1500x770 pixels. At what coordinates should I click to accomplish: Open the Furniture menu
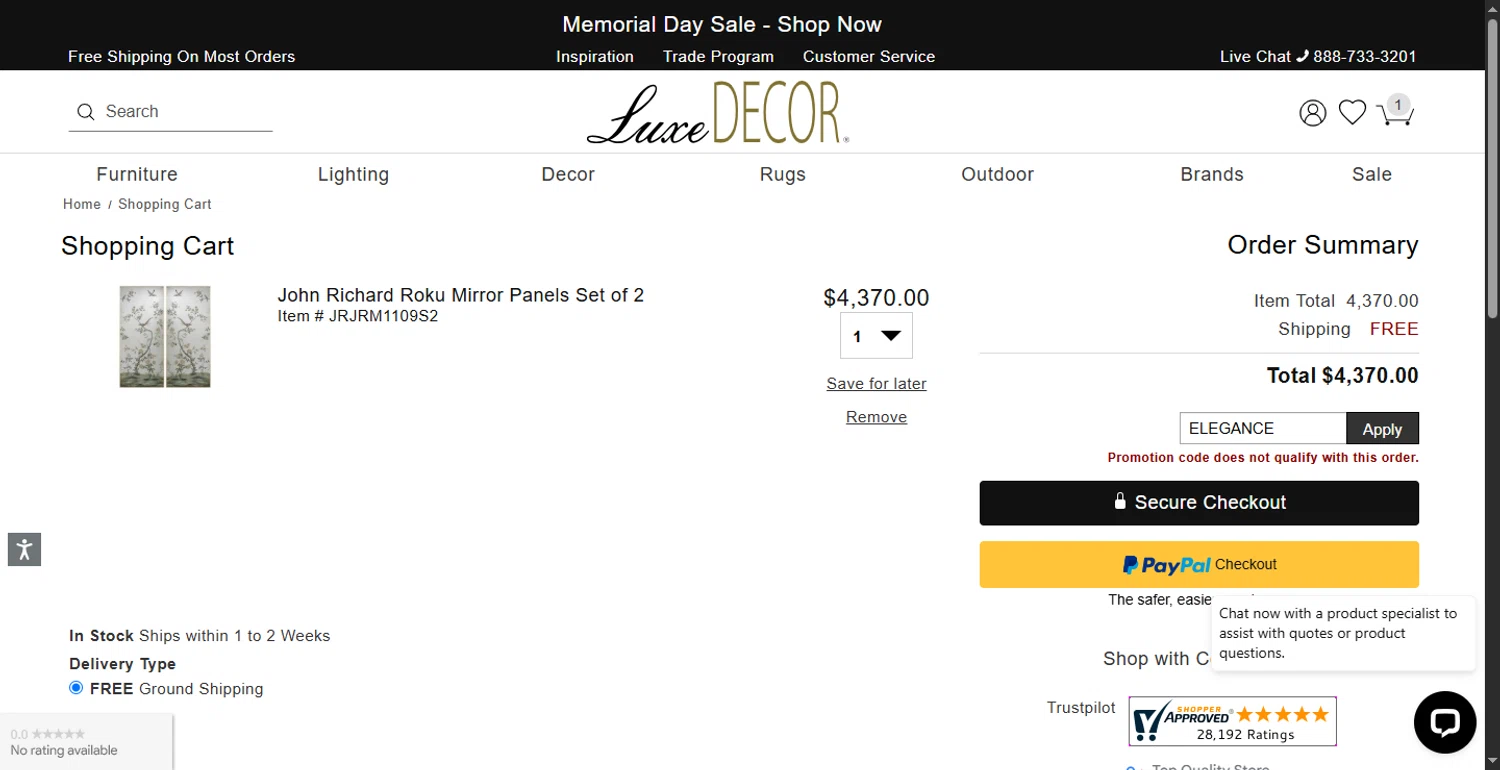137,174
